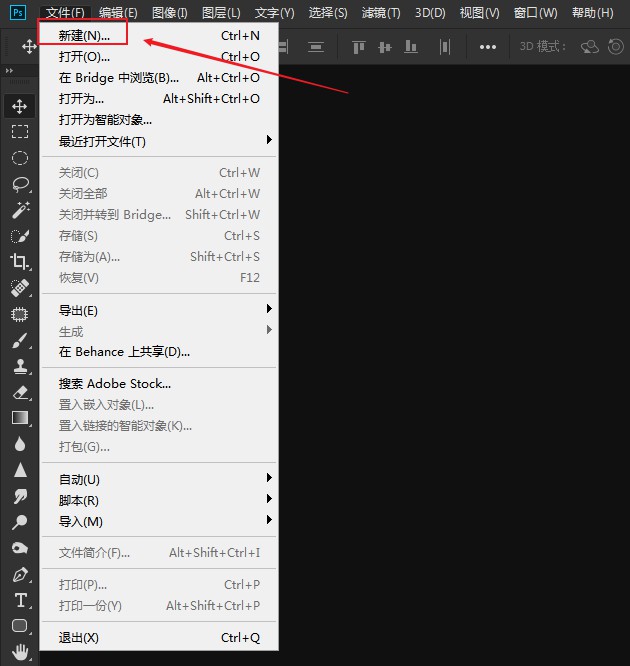The image size is (630, 666).
Task: Select the Move tool in the toolbox
Action: pos(20,106)
